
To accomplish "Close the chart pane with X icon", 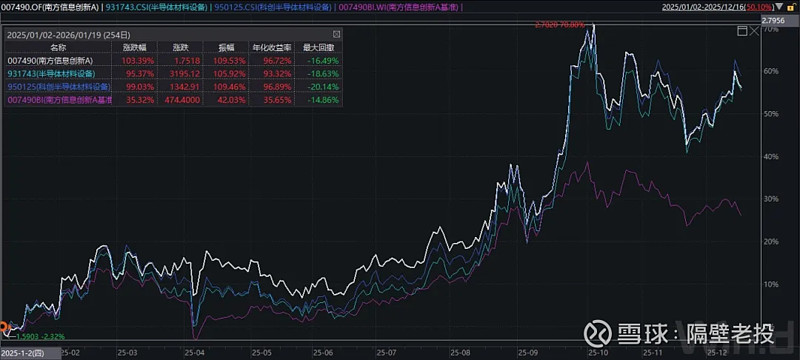I will [x=755, y=32].
